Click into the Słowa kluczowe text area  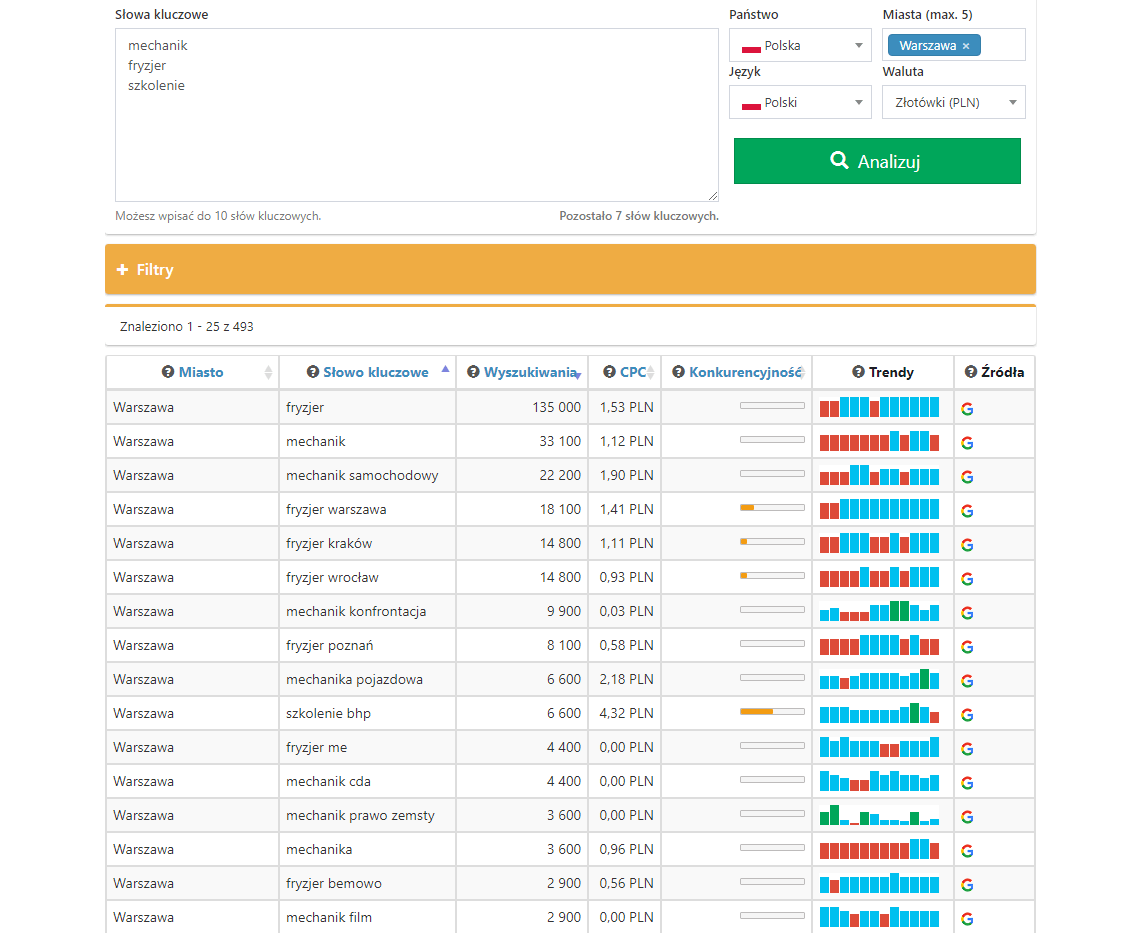[x=416, y=130]
